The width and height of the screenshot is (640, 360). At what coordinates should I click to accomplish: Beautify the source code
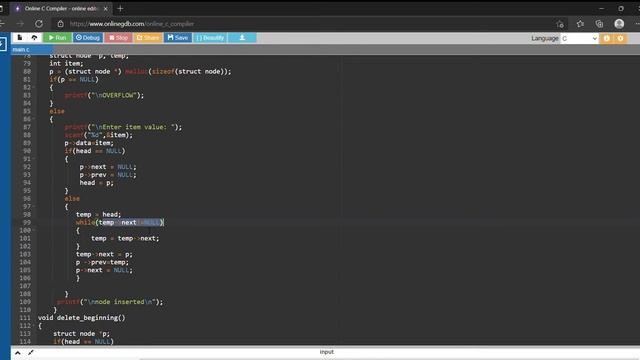pyautogui.click(x=210, y=38)
